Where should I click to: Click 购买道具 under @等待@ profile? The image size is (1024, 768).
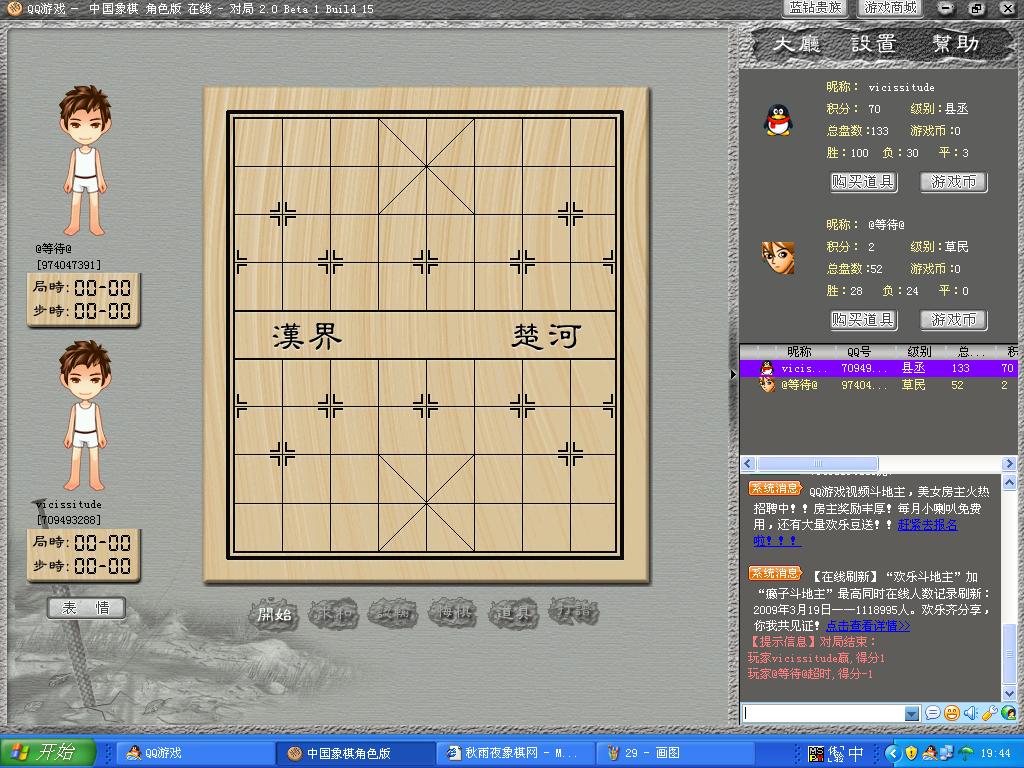click(863, 319)
